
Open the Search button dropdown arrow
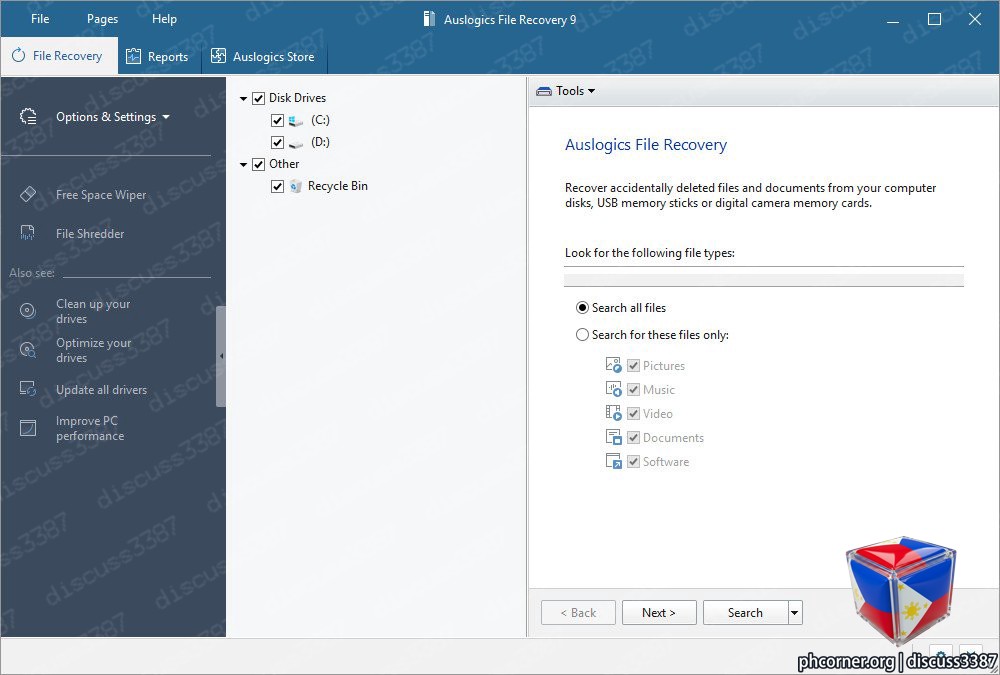(795, 612)
